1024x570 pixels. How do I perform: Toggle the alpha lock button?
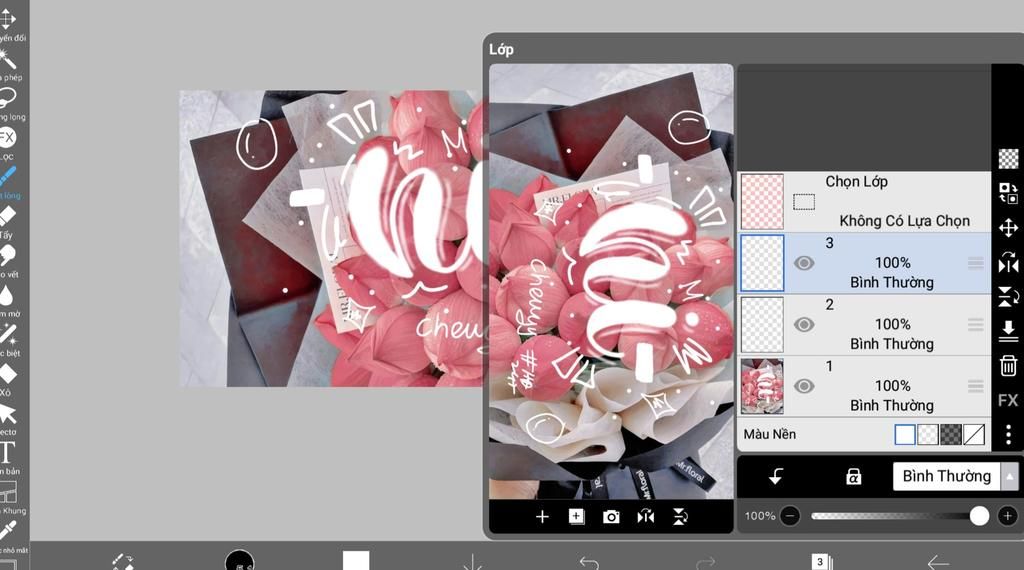[853, 477]
